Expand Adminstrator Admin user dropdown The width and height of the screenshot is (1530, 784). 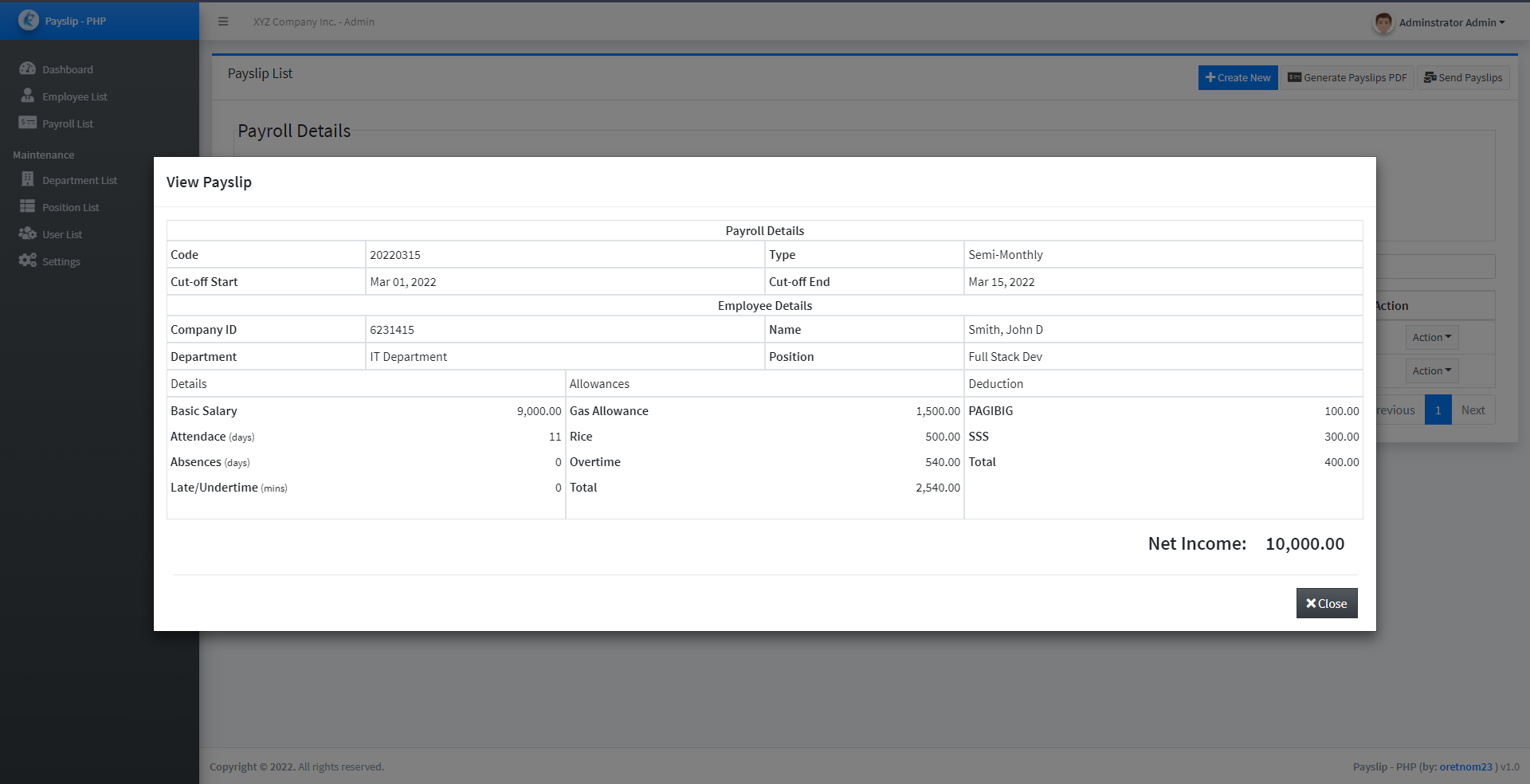click(1452, 22)
